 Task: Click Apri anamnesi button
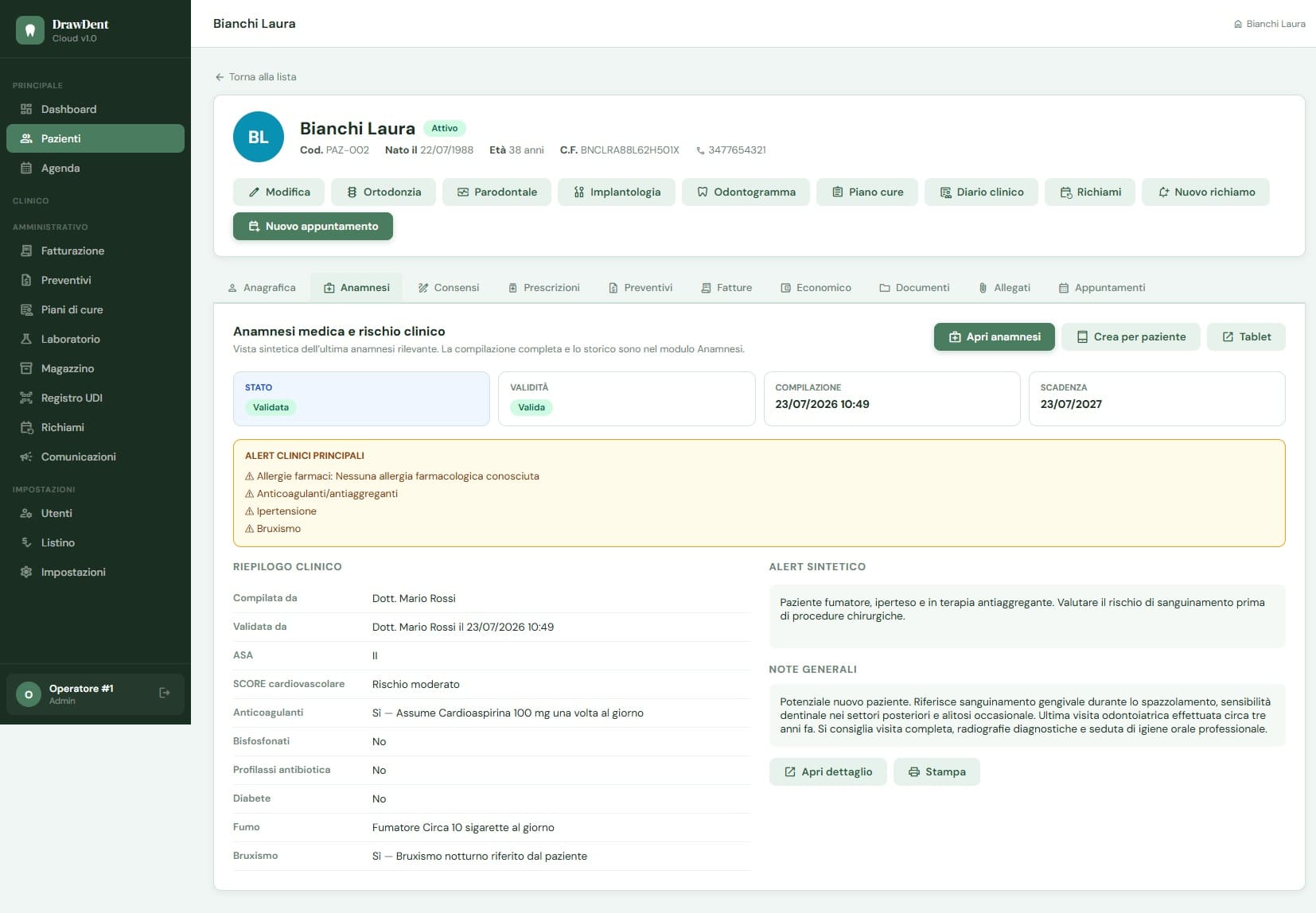(995, 337)
